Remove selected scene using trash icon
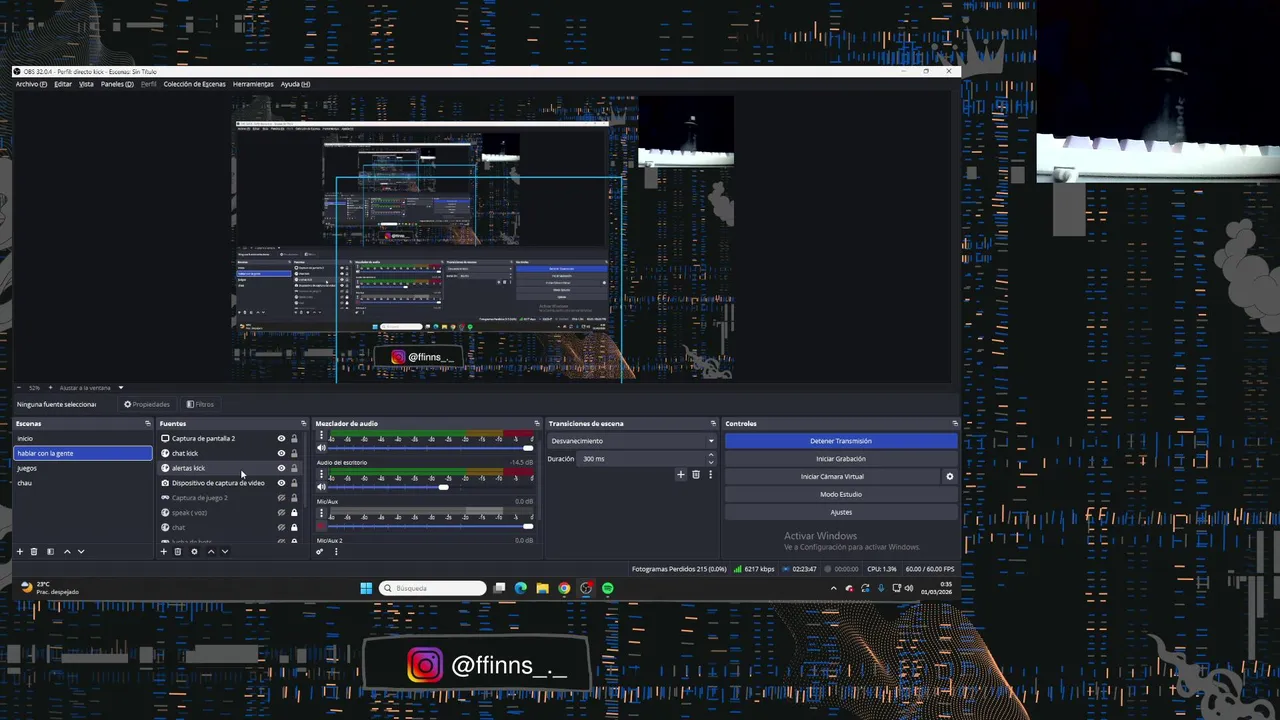Image resolution: width=1280 pixels, height=720 pixels. click(34, 551)
